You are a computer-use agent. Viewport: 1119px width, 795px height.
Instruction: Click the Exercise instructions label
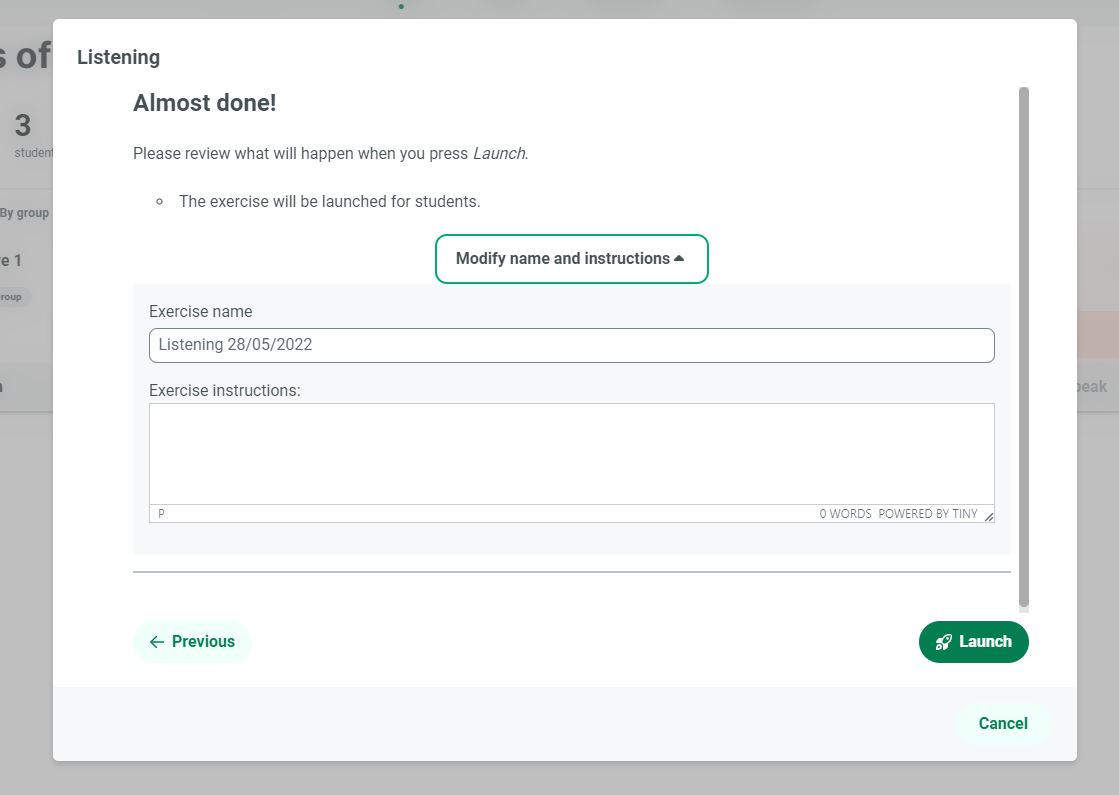pyautogui.click(x=224, y=390)
